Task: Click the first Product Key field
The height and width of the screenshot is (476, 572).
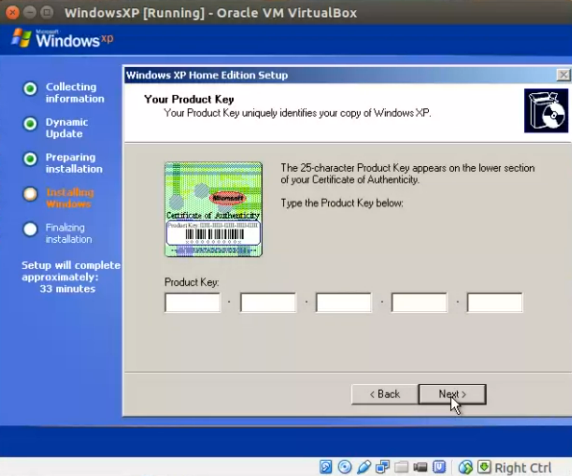Action: point(193,302)
